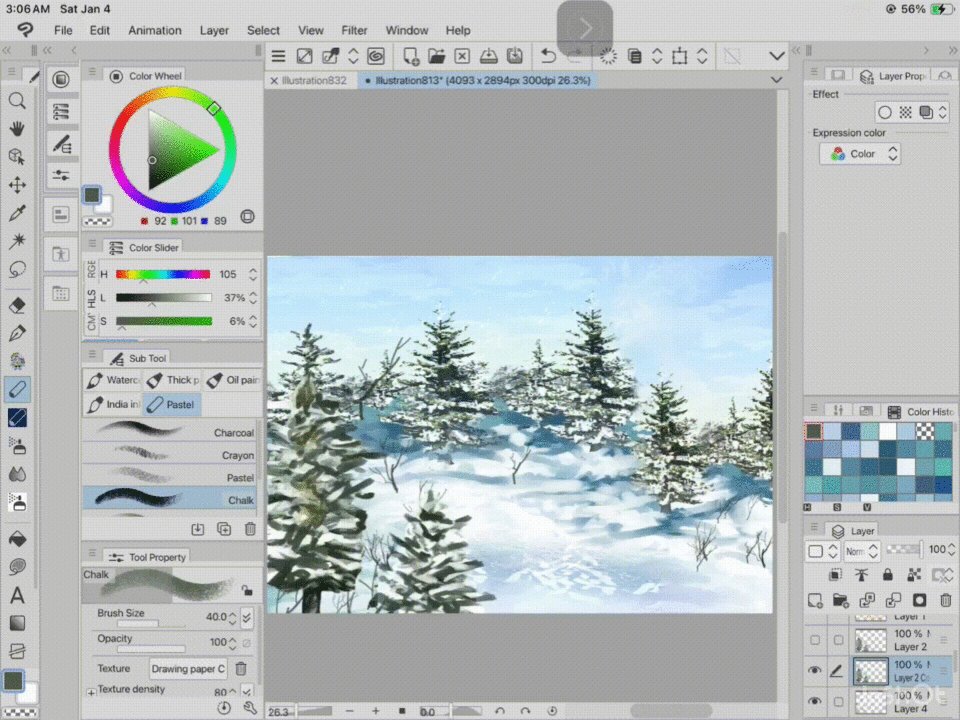Choose the Charcoal brush

(170, 432)
